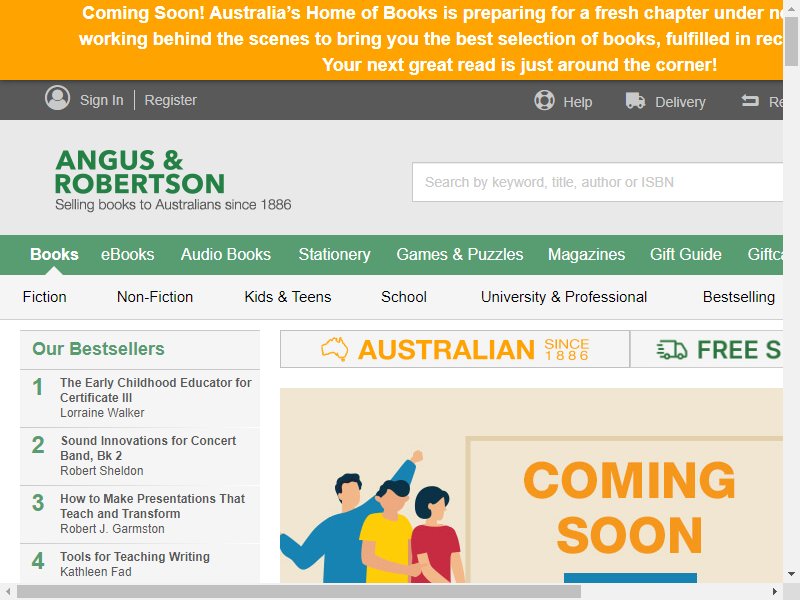Open the Bestselling submenu
The image size is (800, 600).
coord(739,297)
